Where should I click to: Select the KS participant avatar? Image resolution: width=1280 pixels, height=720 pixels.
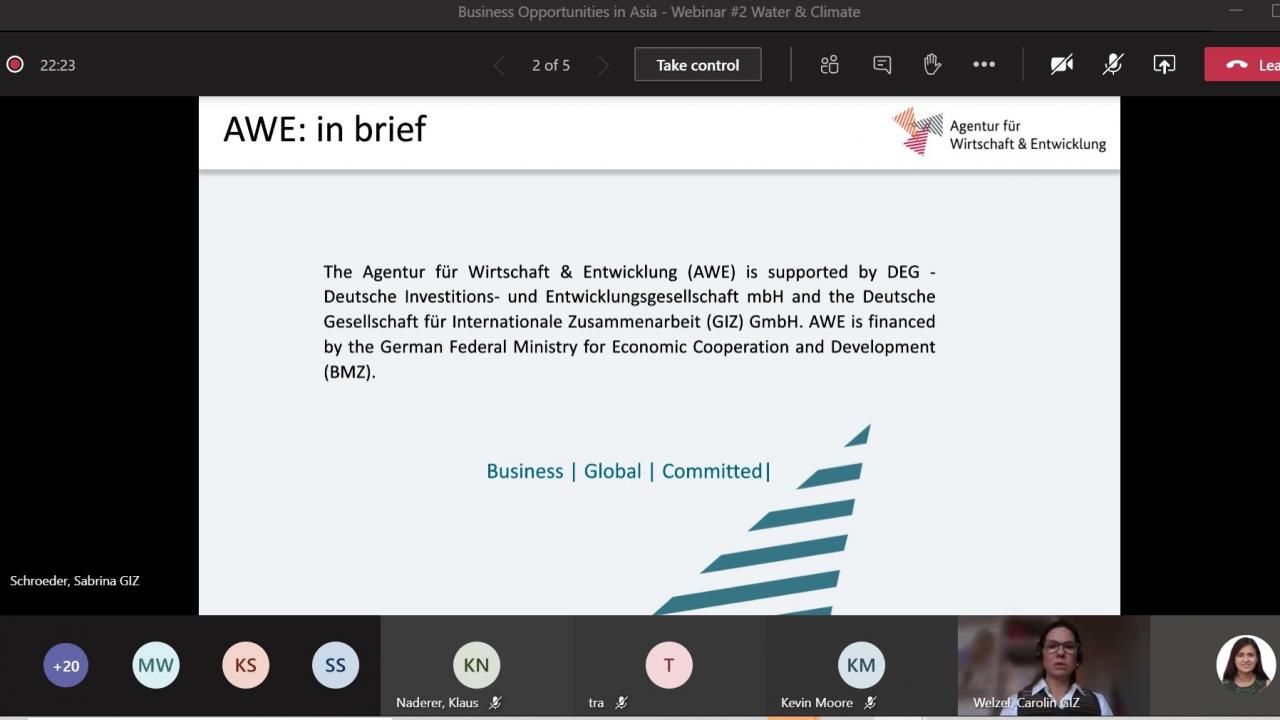click(x=246, y=665)
